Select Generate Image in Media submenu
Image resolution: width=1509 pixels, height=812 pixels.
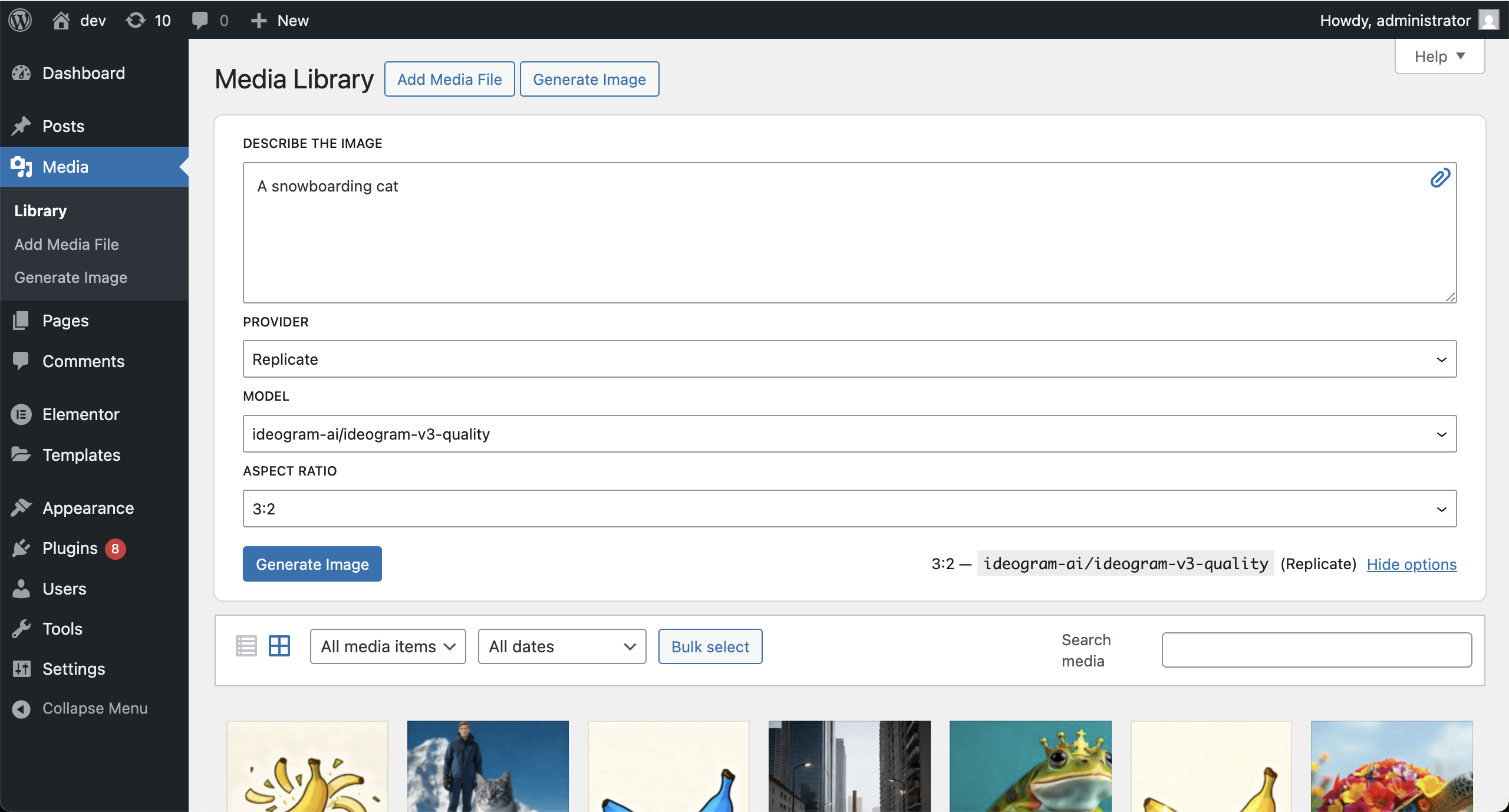point(71,277)
